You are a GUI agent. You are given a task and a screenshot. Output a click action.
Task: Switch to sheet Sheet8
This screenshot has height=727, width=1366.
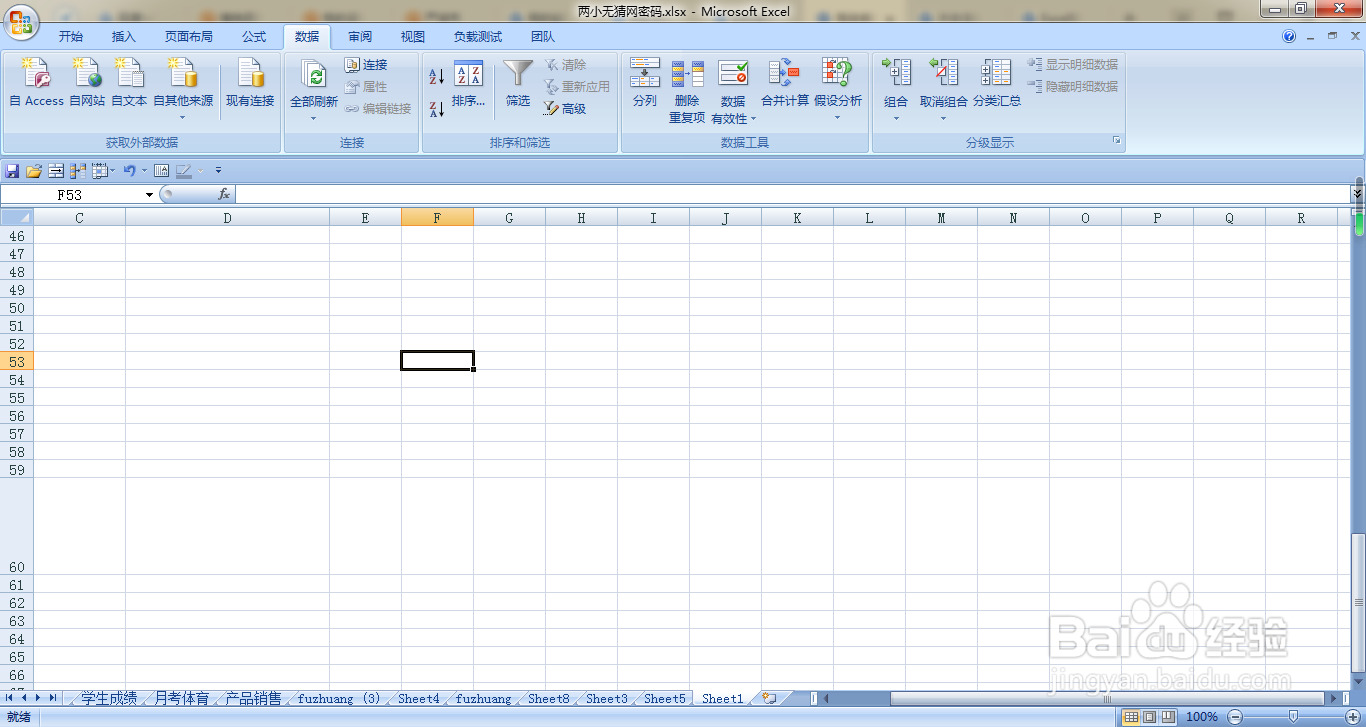pos(549,698)
